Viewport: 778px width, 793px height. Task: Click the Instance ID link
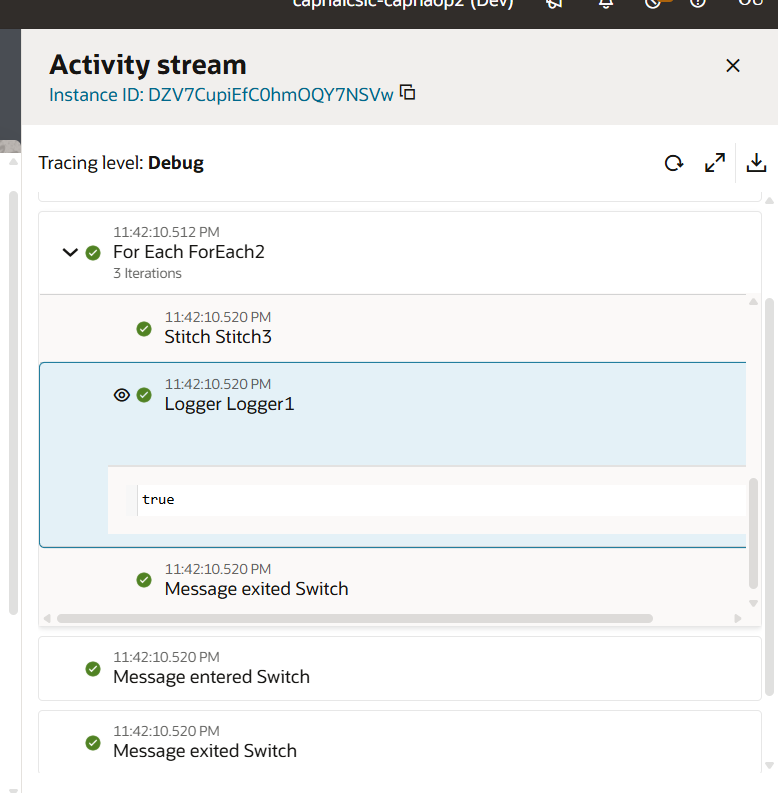point(221,95)
